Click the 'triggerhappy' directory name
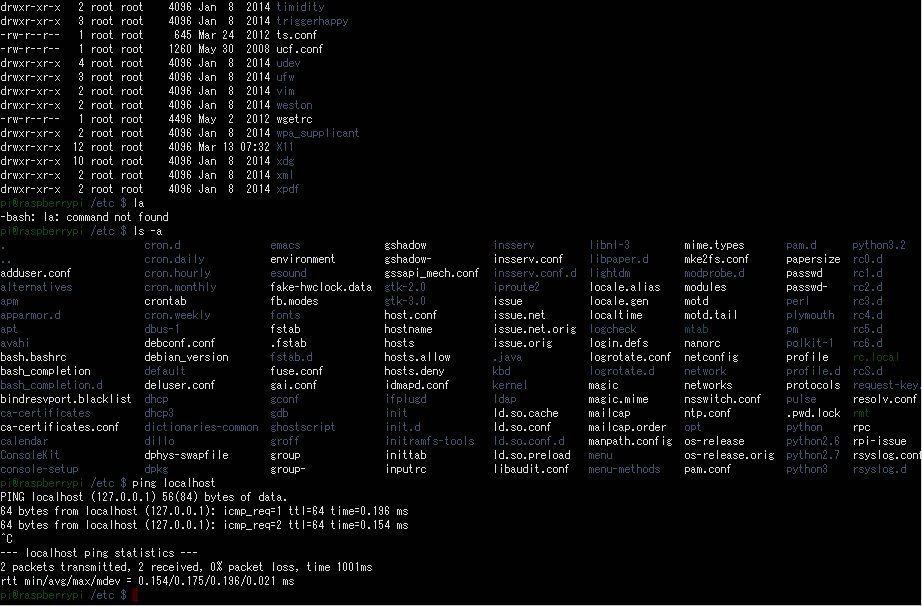 [312, 21]
